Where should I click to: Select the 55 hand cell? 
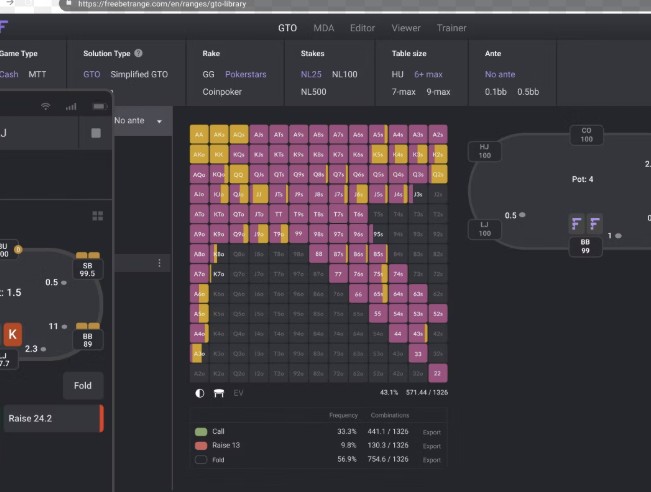378,313
